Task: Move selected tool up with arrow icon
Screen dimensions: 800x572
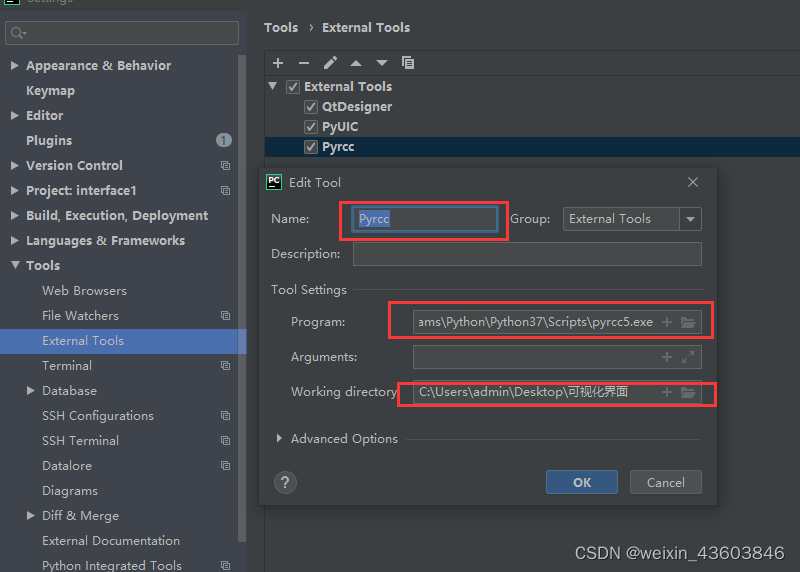Action: [356, 63]
